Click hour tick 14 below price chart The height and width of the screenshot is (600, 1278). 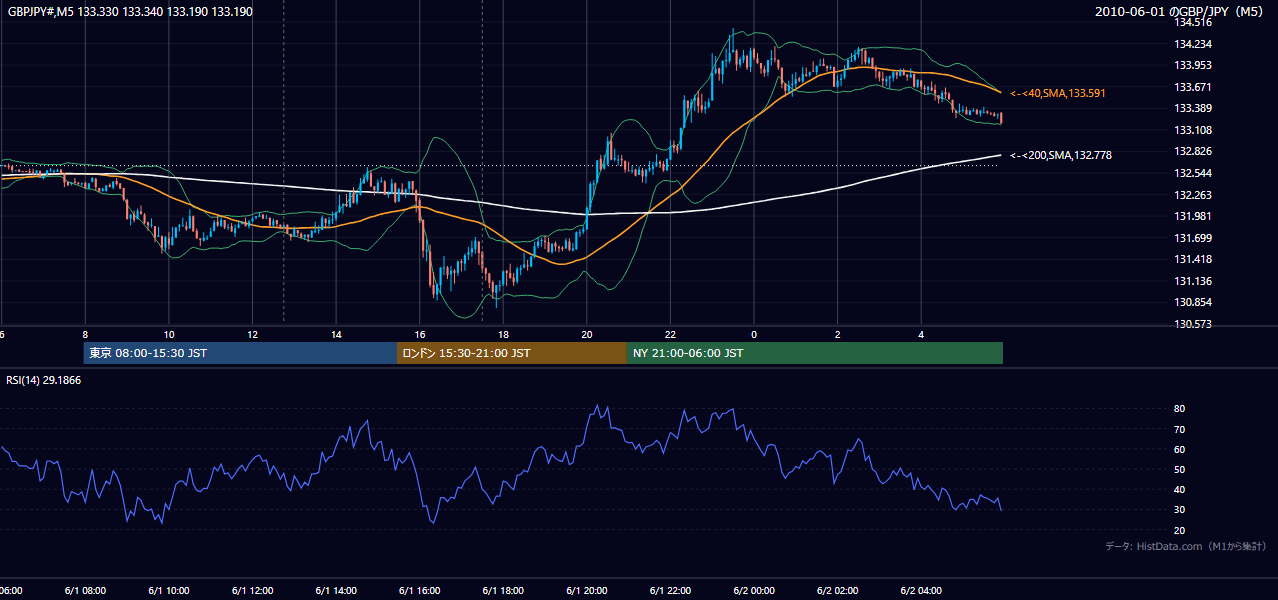coord(336,335)
